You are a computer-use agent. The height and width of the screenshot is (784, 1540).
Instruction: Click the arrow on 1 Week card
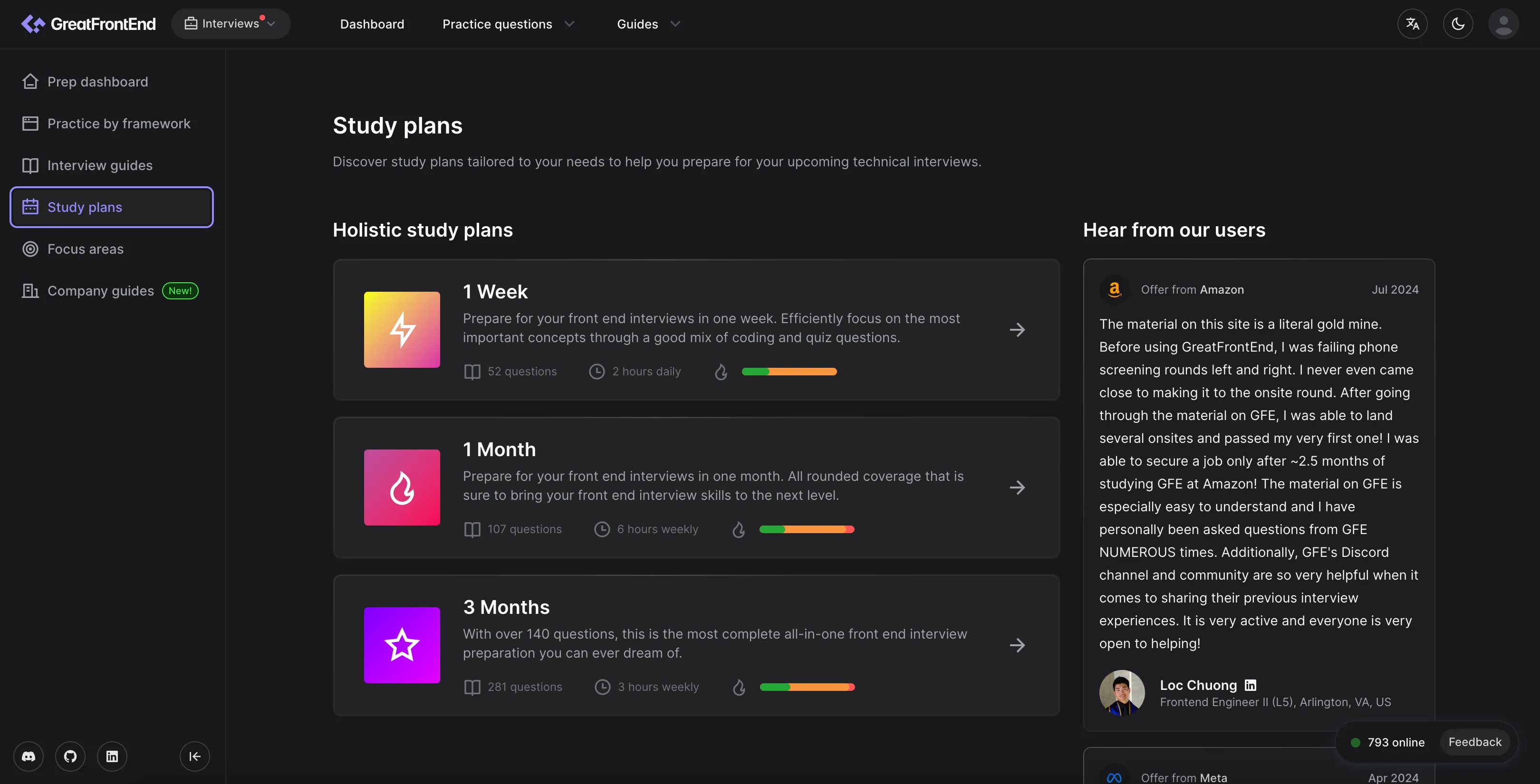click(1018, 330)
